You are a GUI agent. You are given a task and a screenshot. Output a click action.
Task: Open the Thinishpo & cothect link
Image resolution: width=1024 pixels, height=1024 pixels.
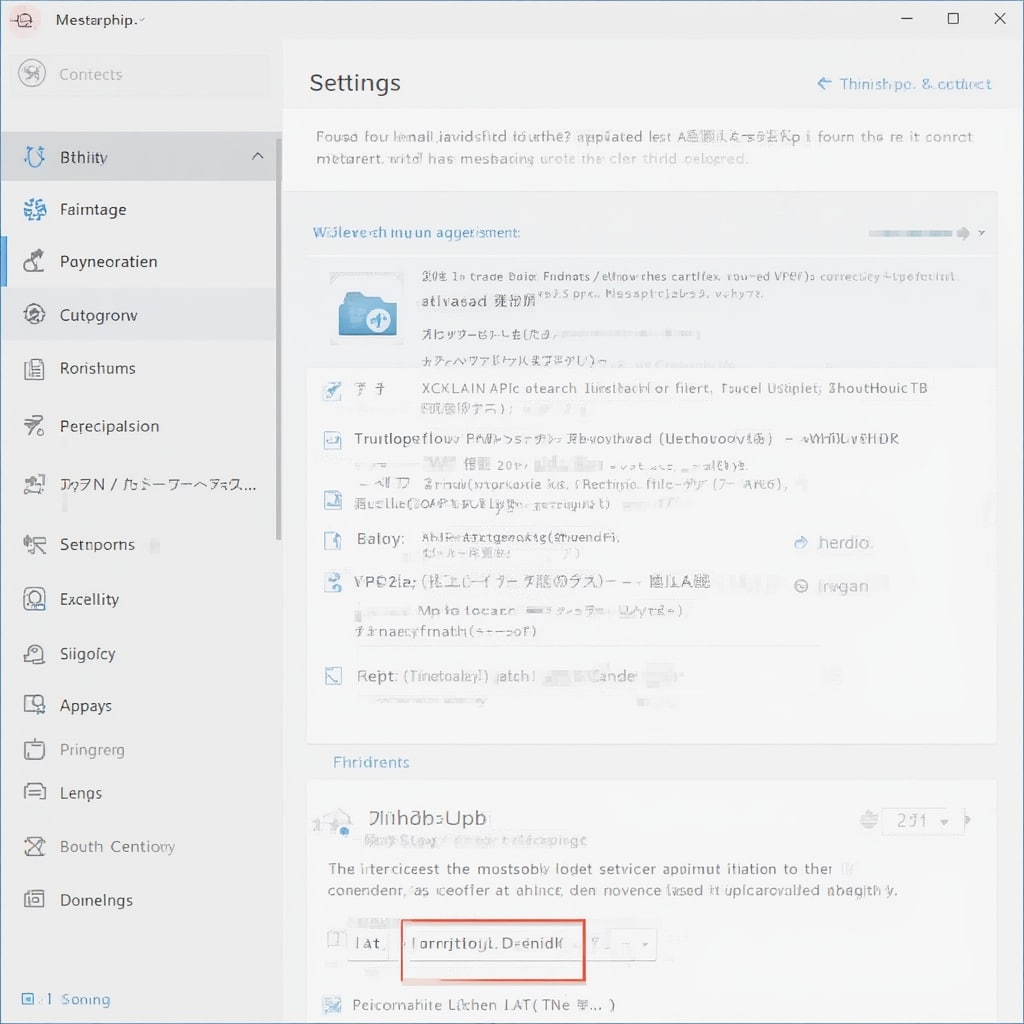click(903, 84)
